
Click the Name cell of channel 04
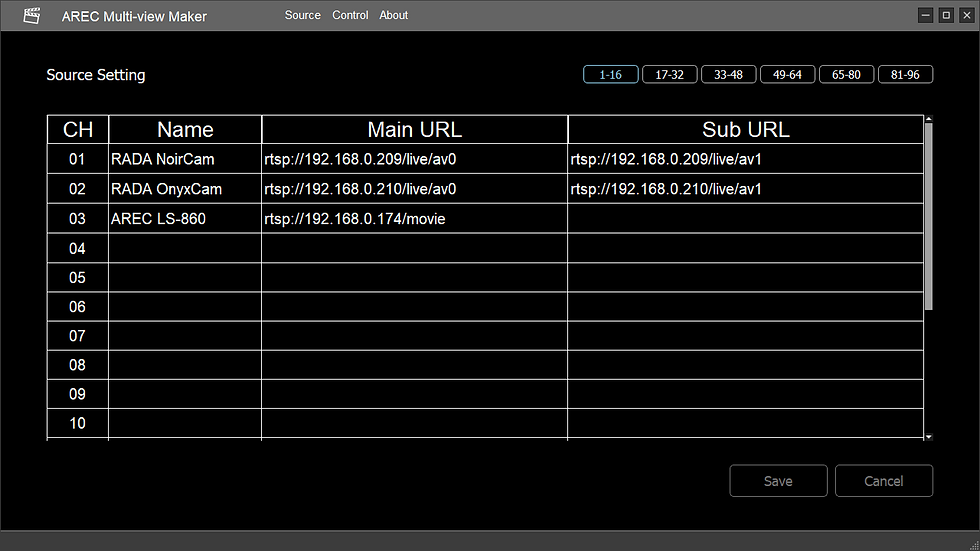click(x=185, y=248)
